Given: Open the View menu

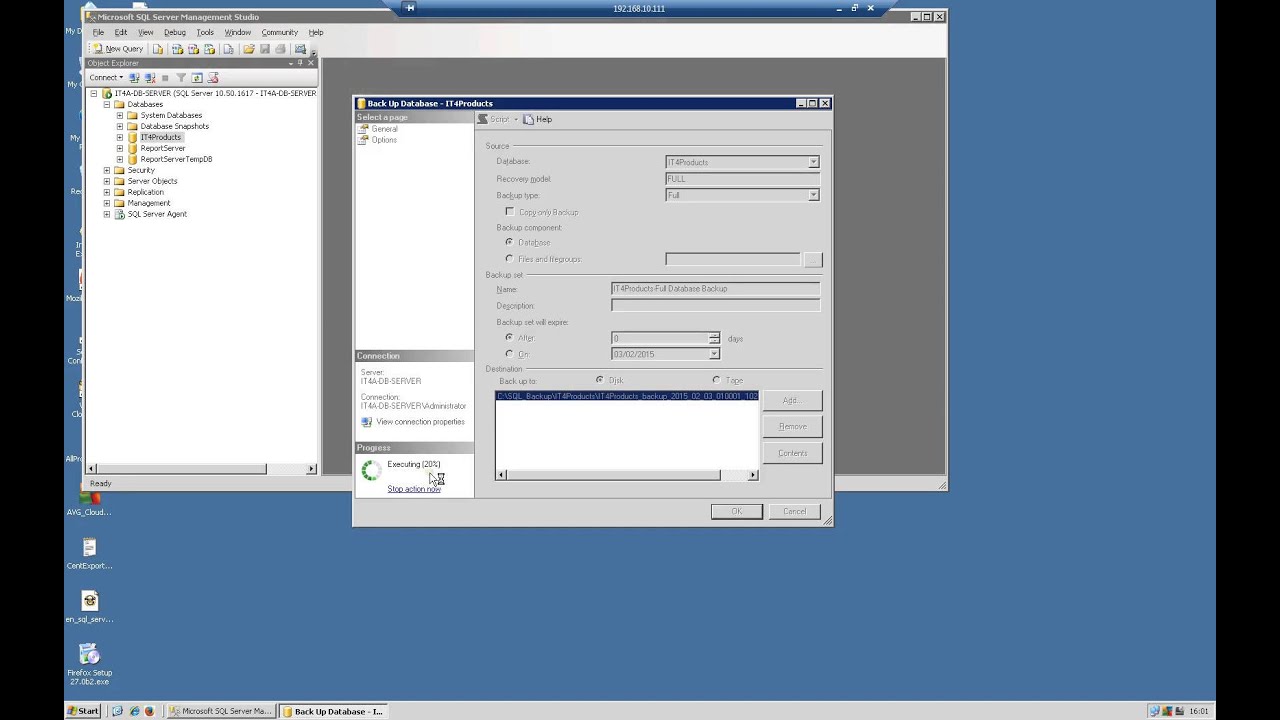Looking at the screenshot, I should tap(146, 32).
